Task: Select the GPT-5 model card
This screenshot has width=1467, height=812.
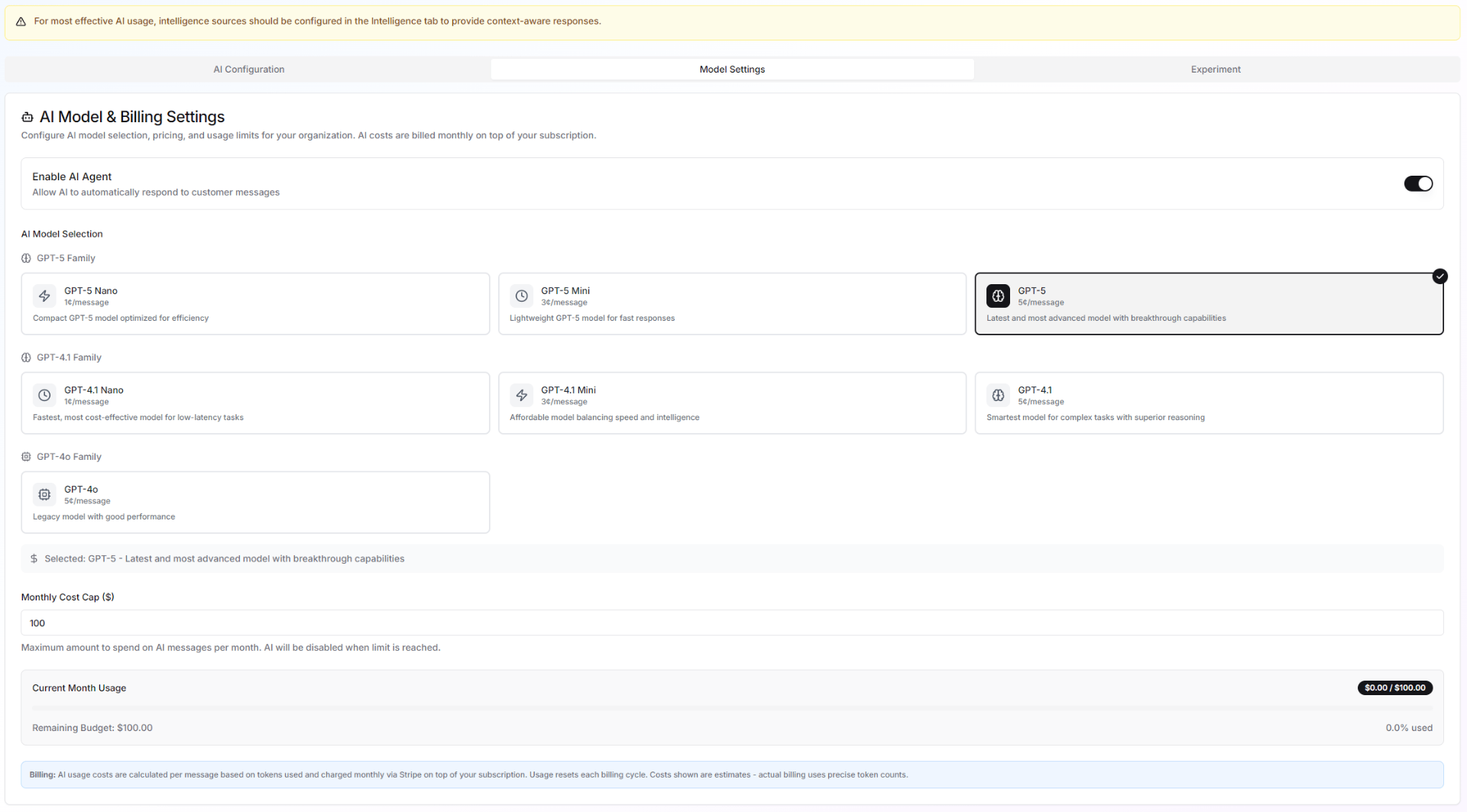Action: coord(1209,304)
